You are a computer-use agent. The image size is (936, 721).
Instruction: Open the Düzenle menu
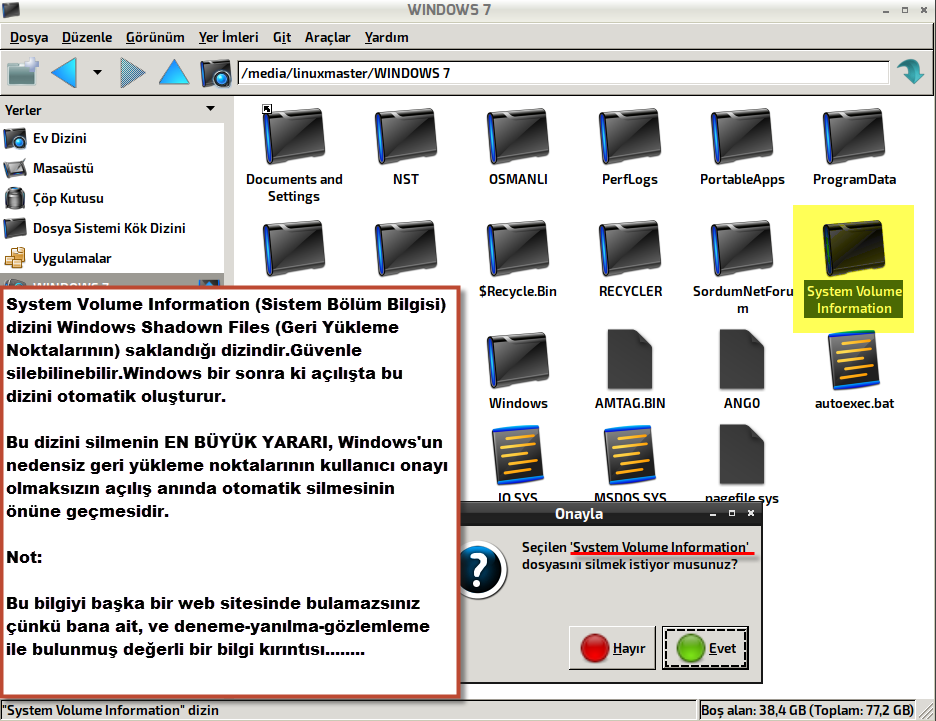click(87, 37)
